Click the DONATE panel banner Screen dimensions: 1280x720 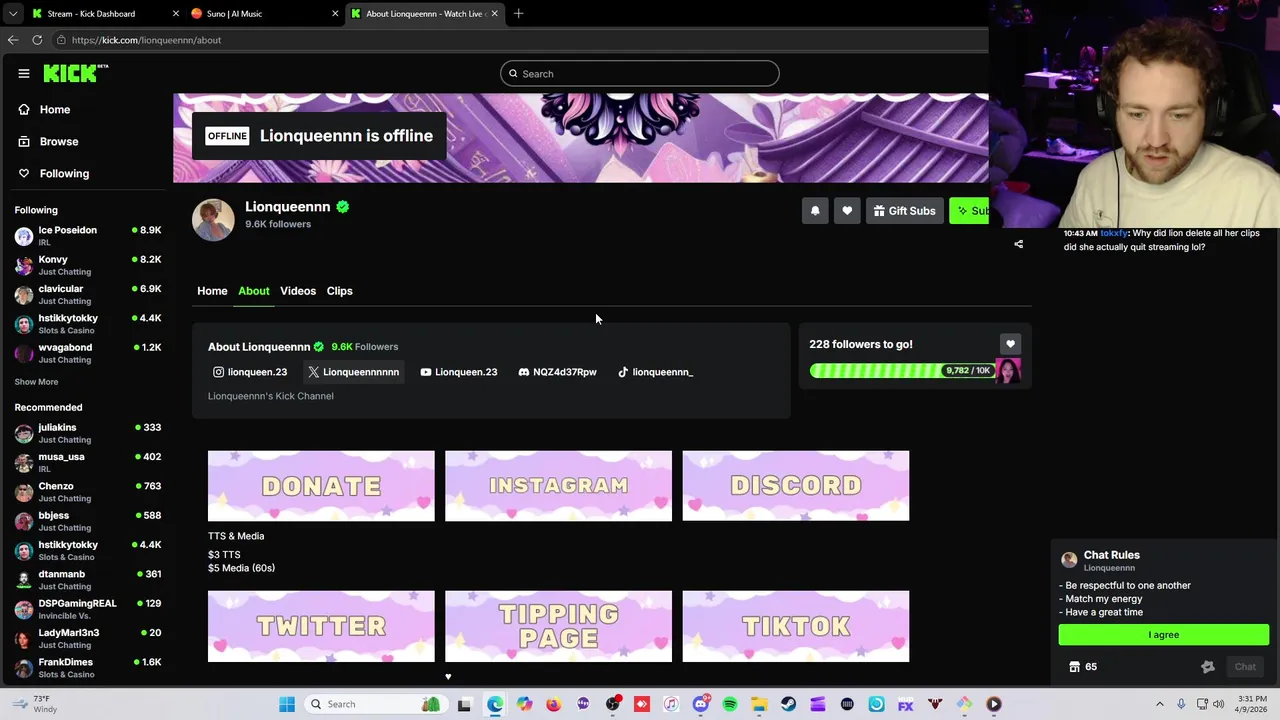321,486
